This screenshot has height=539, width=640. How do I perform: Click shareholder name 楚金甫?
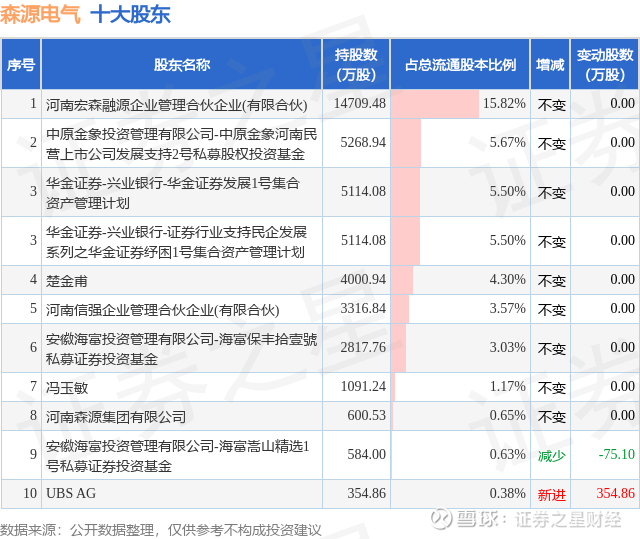point(67,281)
